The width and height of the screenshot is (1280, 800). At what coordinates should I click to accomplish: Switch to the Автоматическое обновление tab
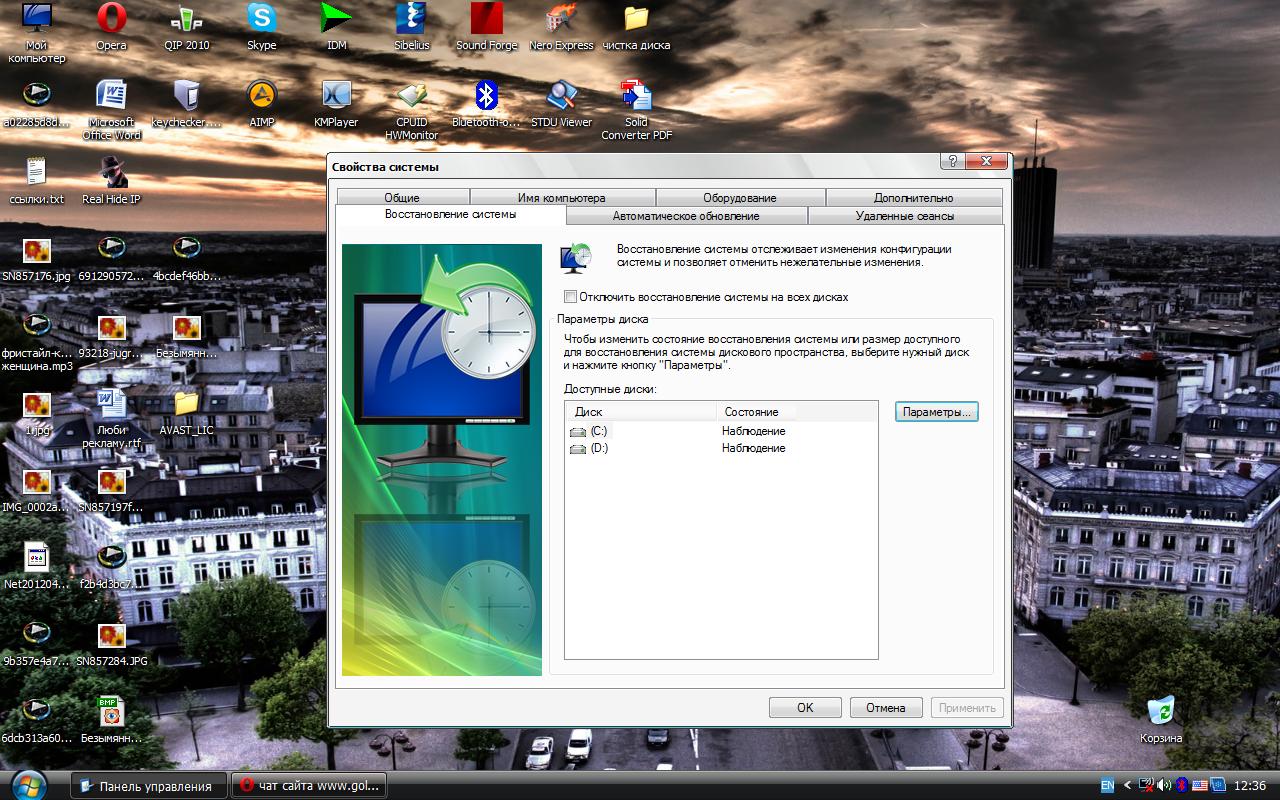(686, 216)
